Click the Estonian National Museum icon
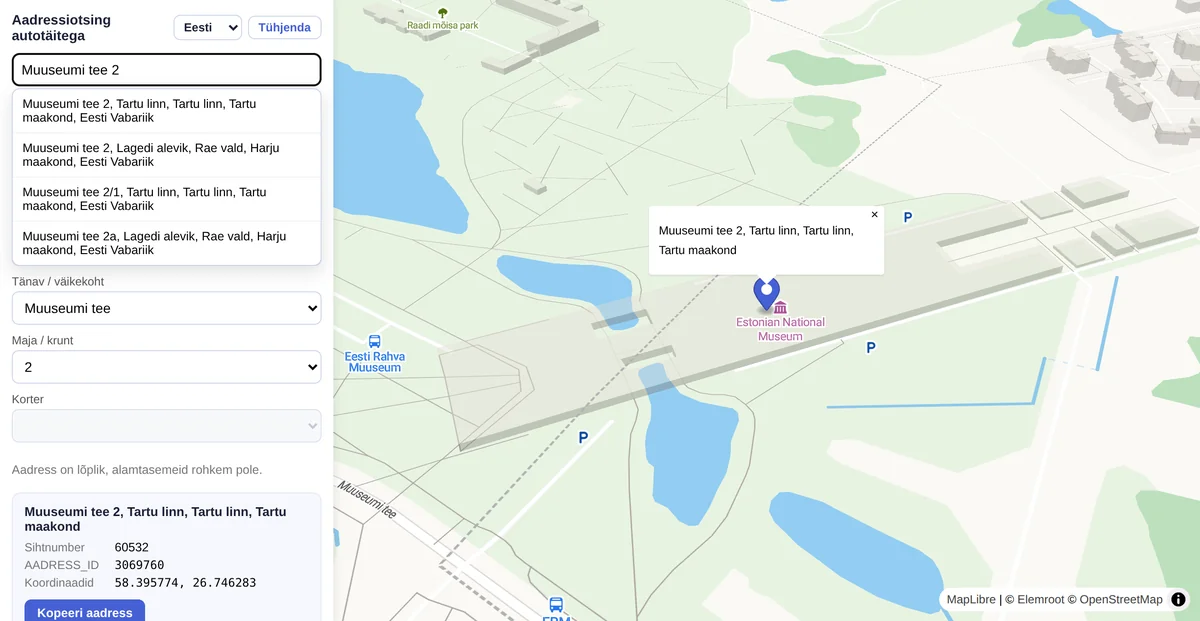This screenshot has height=621, width=1200. point(780,307)
